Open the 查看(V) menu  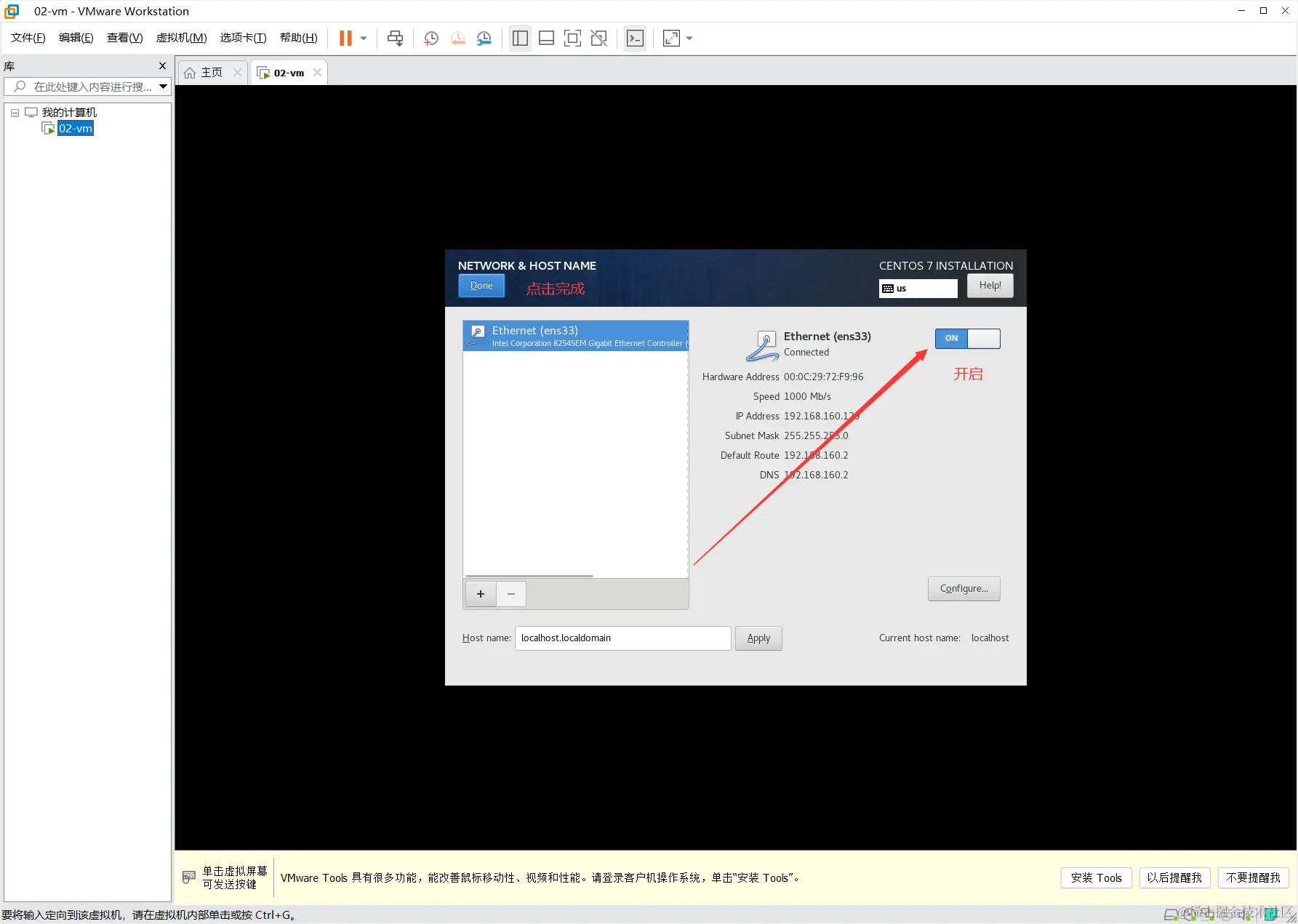124,38
